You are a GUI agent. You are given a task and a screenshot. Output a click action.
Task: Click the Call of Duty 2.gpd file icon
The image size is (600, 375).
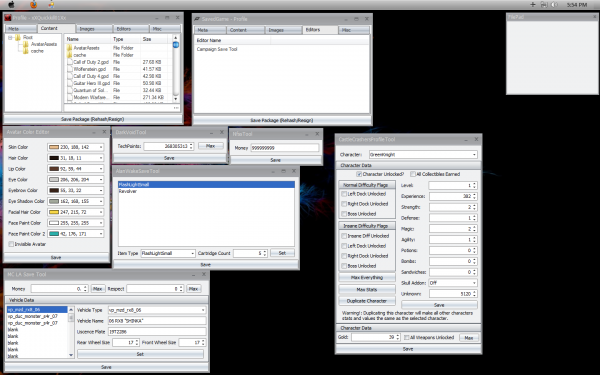70,62
